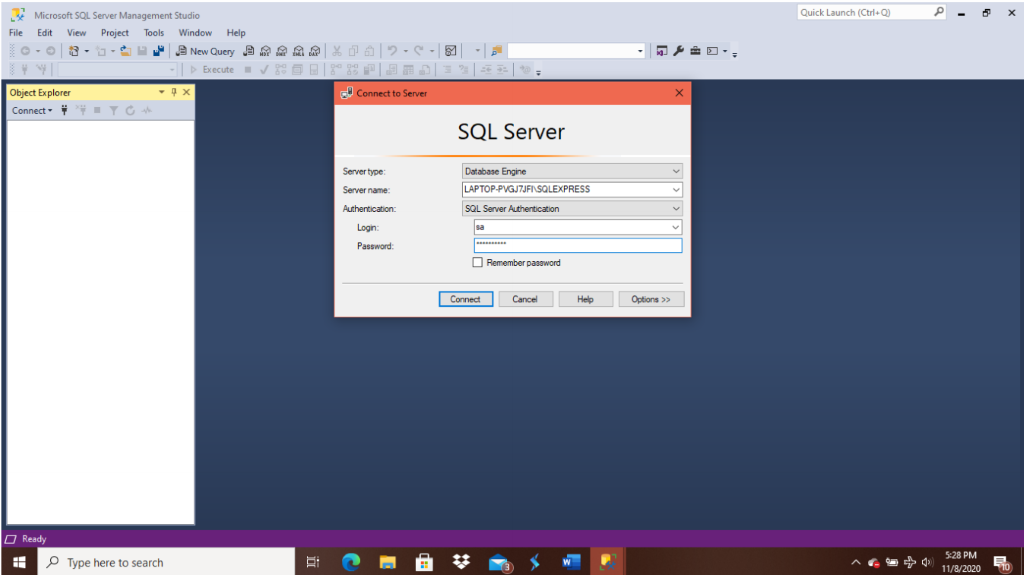Screen dimensions: 1024x575
Task: Open Object Explorer window position dropdown arrow
Action: coord(161,92)
